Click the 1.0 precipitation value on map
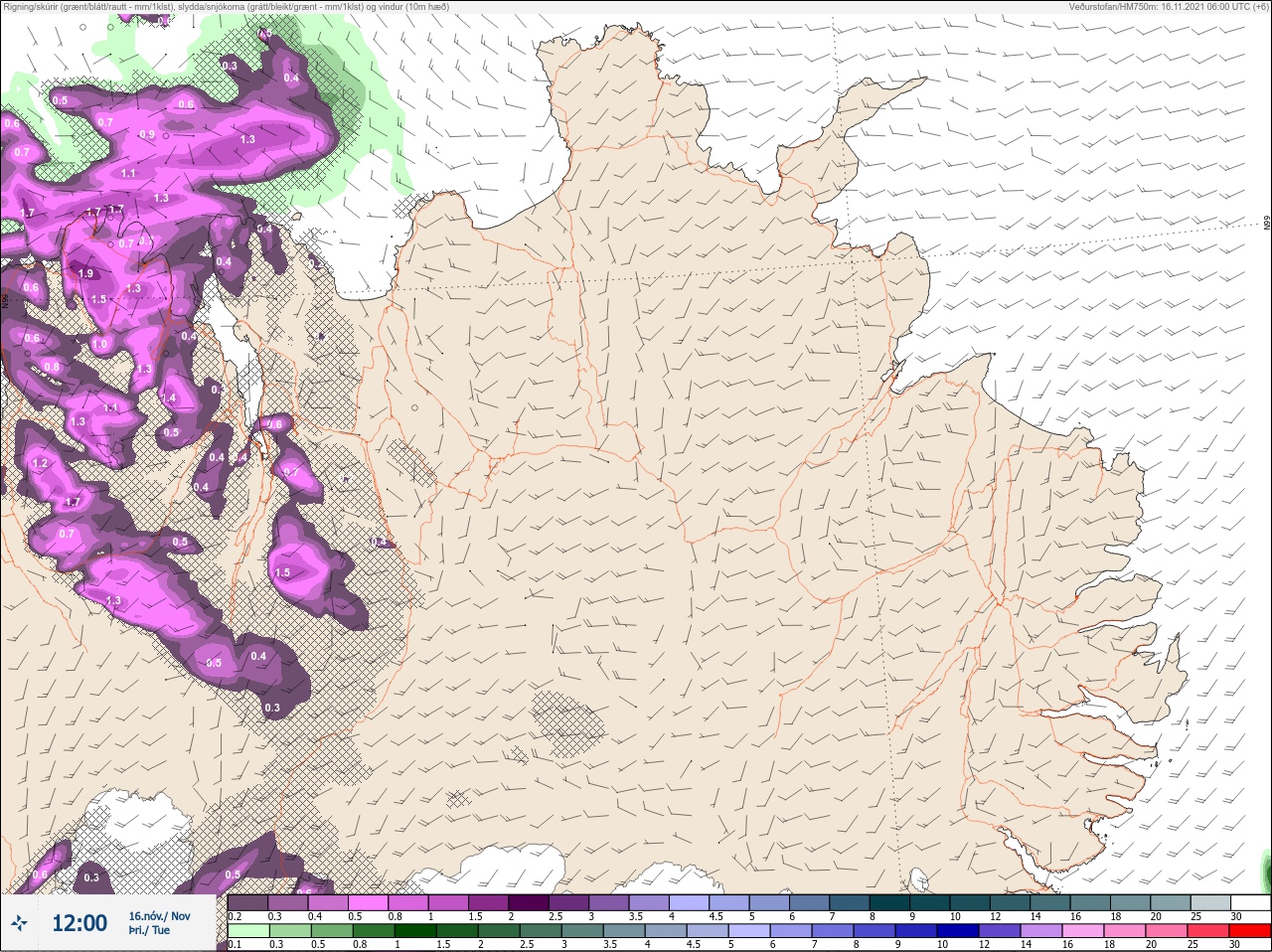 click(99, 344)
